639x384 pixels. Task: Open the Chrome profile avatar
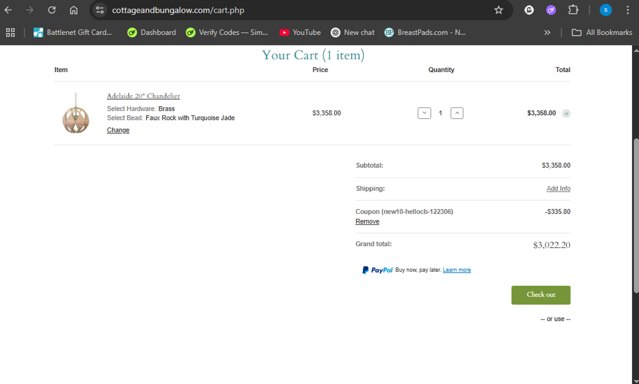(606, 10)
